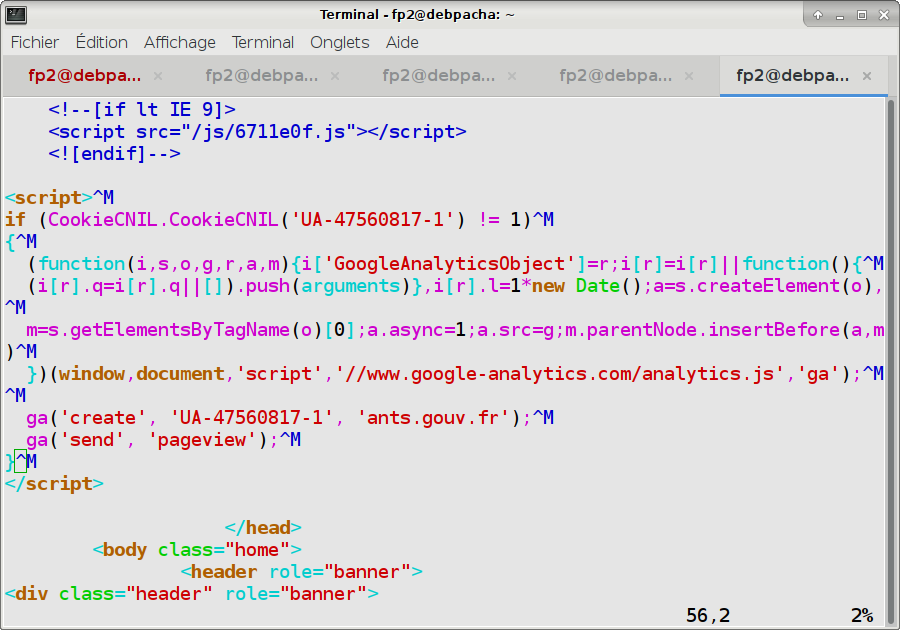Click the 'create' string in the ga call
The height and width of the screenshot is (630, 900).
[x=102, y=418]
